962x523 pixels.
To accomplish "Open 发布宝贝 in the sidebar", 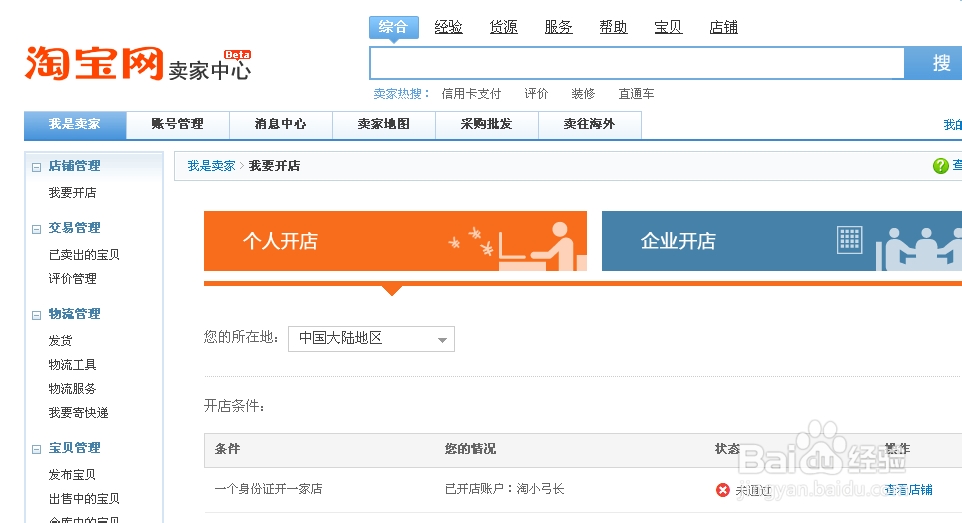I will point(72,475).
